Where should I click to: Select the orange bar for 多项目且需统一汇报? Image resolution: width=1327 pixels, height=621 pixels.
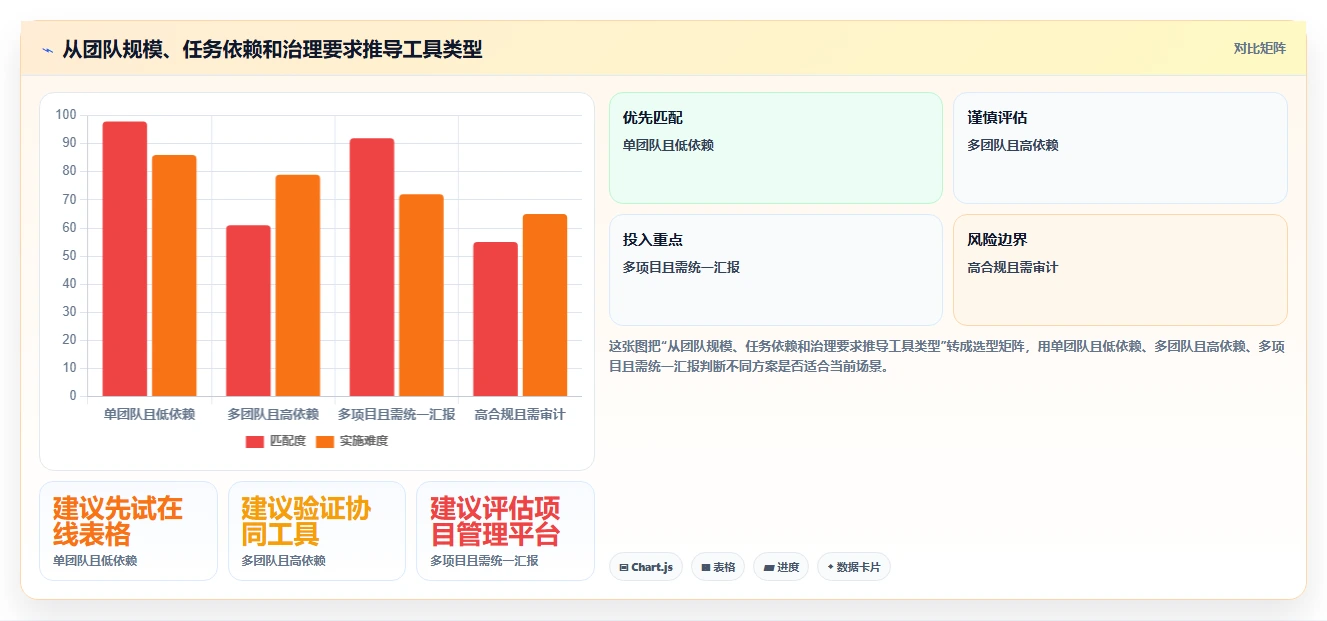tap(421, 295)
